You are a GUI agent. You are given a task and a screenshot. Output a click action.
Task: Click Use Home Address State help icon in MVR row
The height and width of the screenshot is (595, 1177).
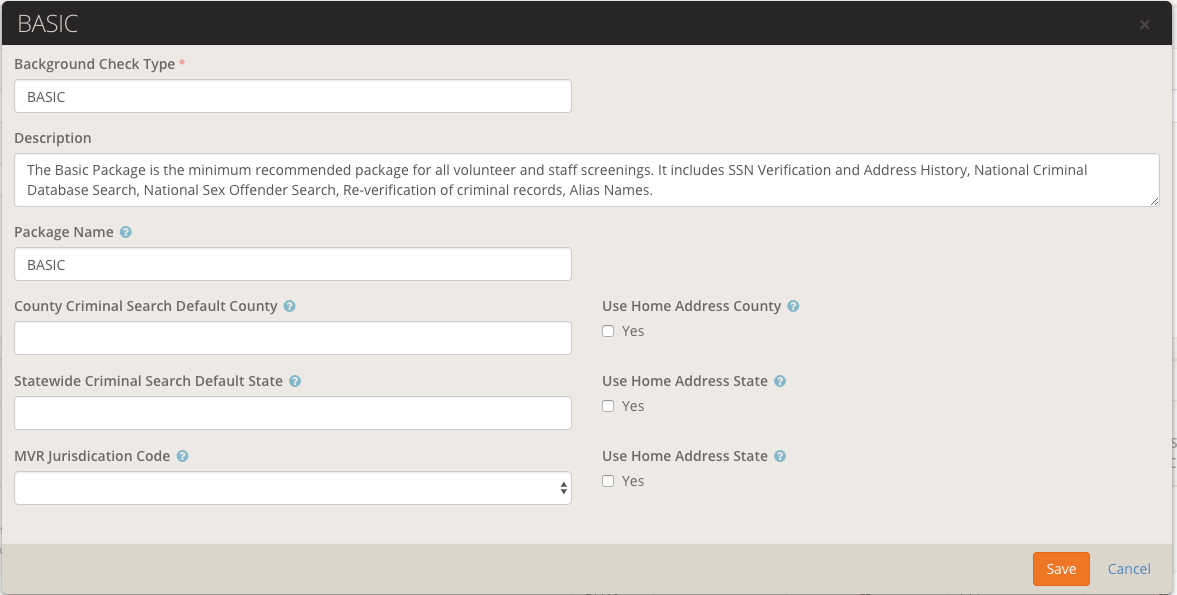click(780, 456)
